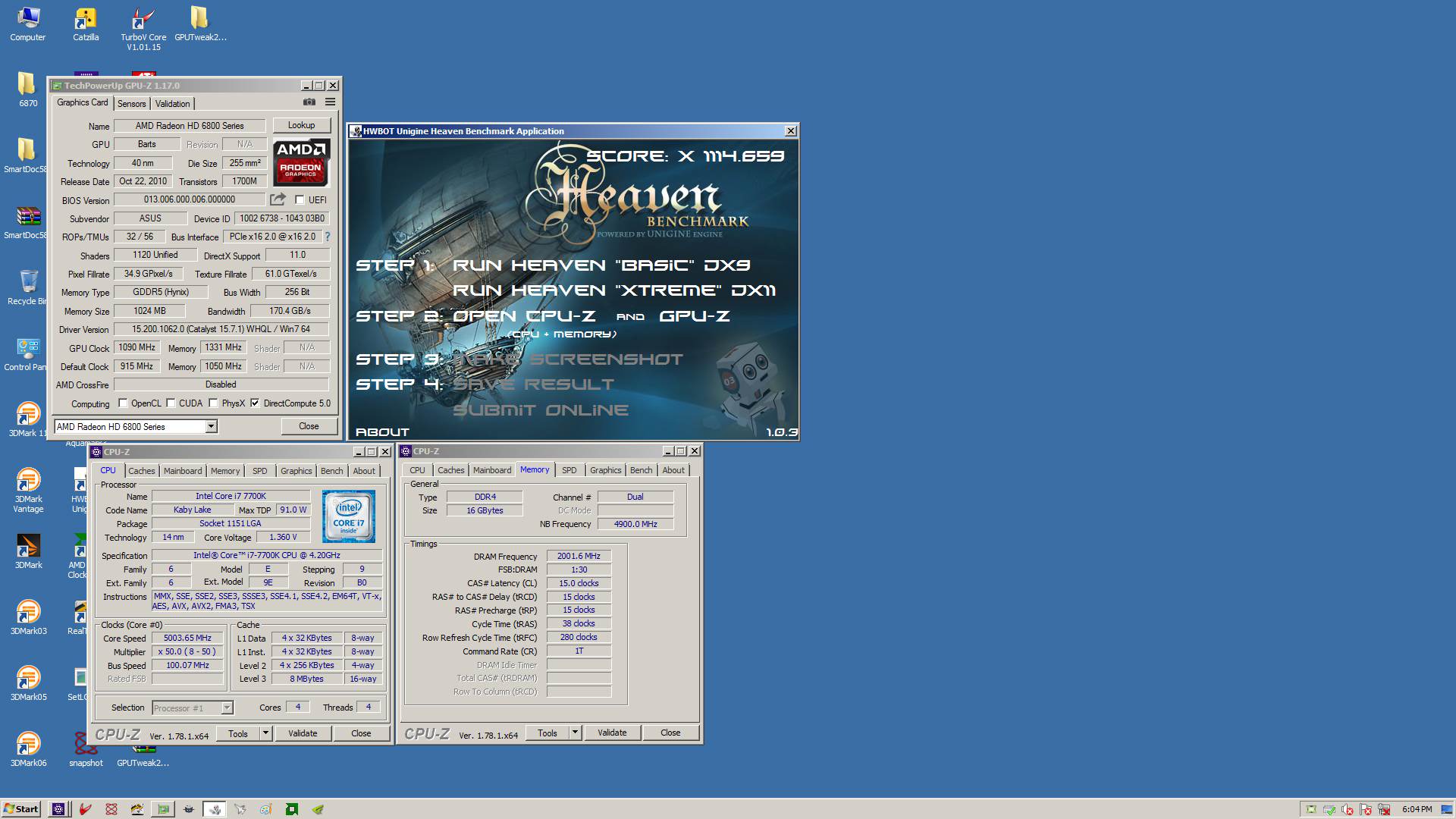The width and height of the screenshot is (1456, 819).
Task: Toggle the PhysX computing checkbox
Action: pos(213,403)
